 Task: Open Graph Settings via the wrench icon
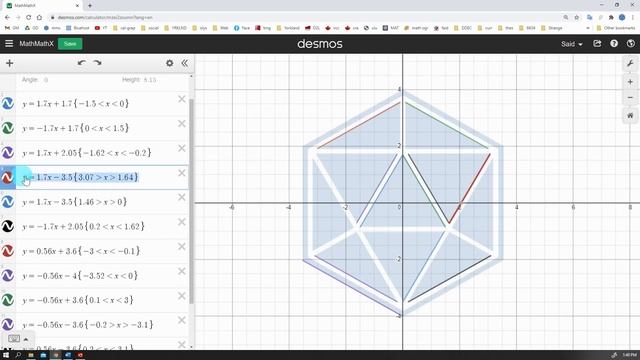[x=630, y=64]
